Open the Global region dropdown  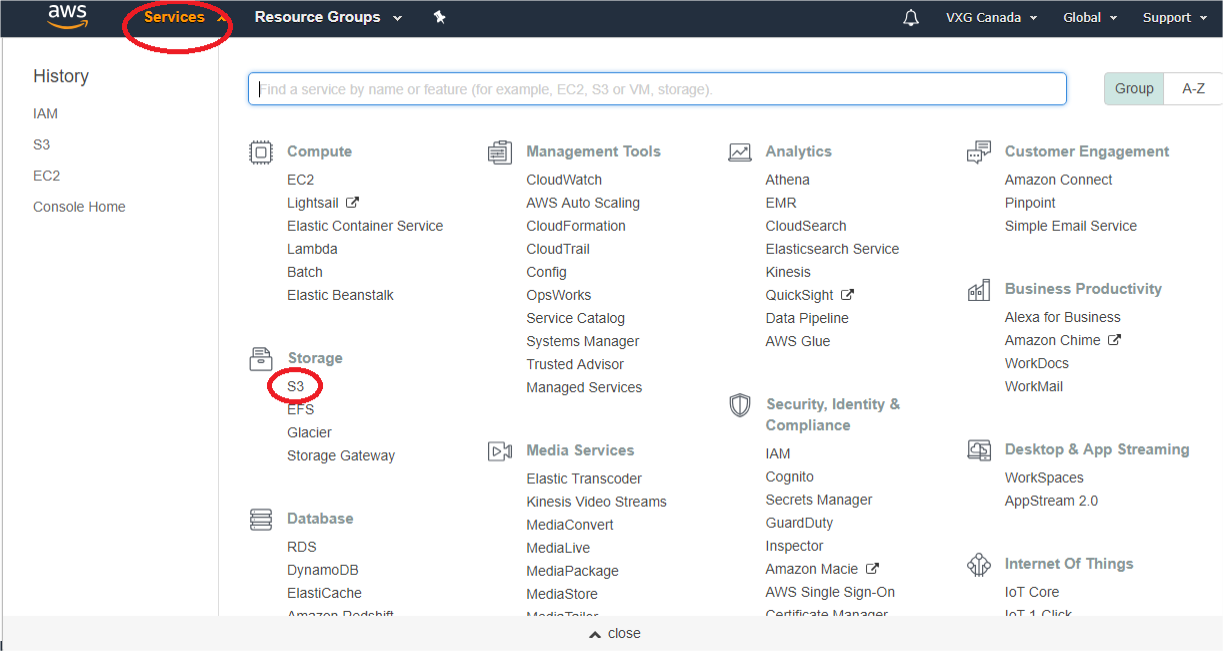1089,17
